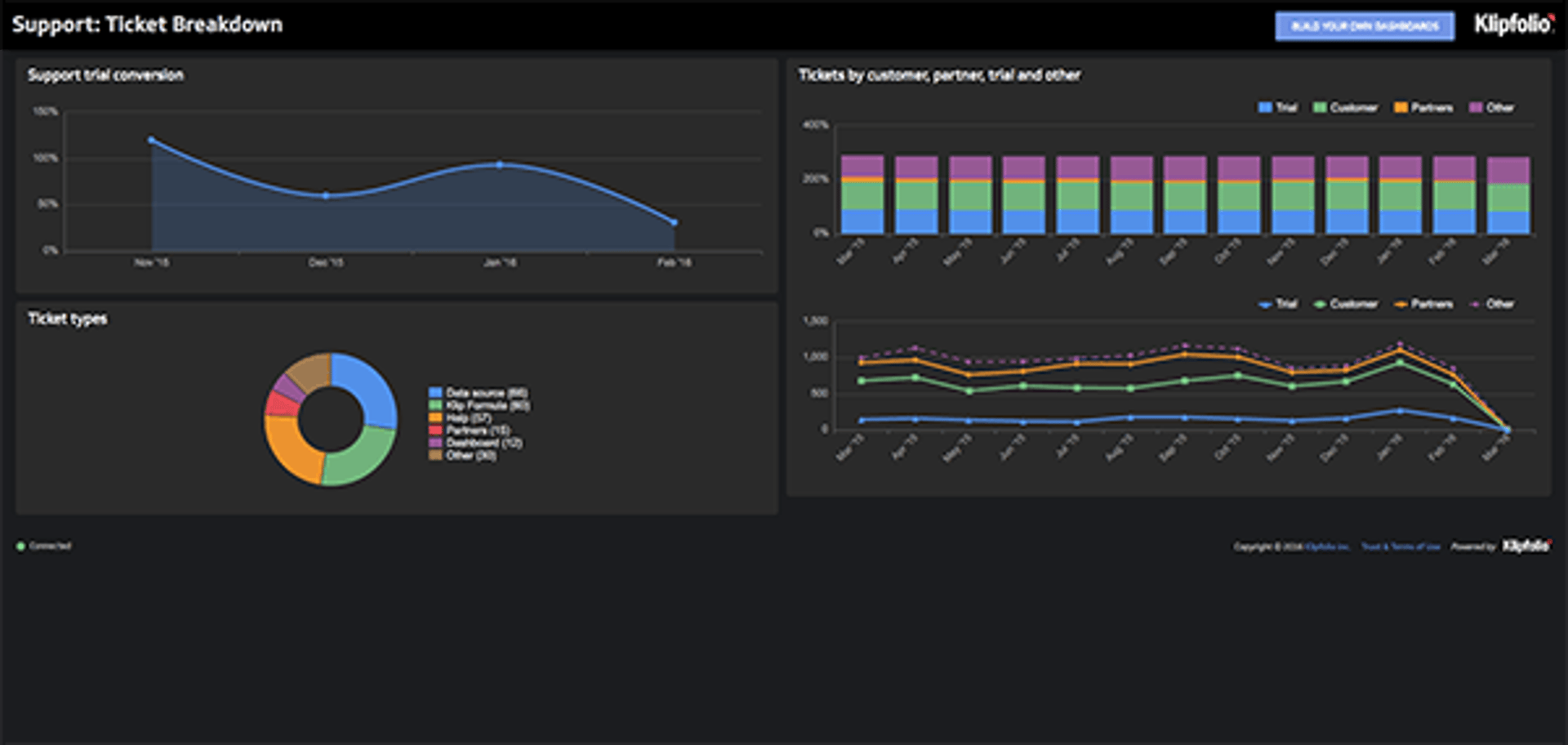This screenshot has height=745, width=1568.
Task: Hide Partners series in bar chart legend
Action: 1423,108
